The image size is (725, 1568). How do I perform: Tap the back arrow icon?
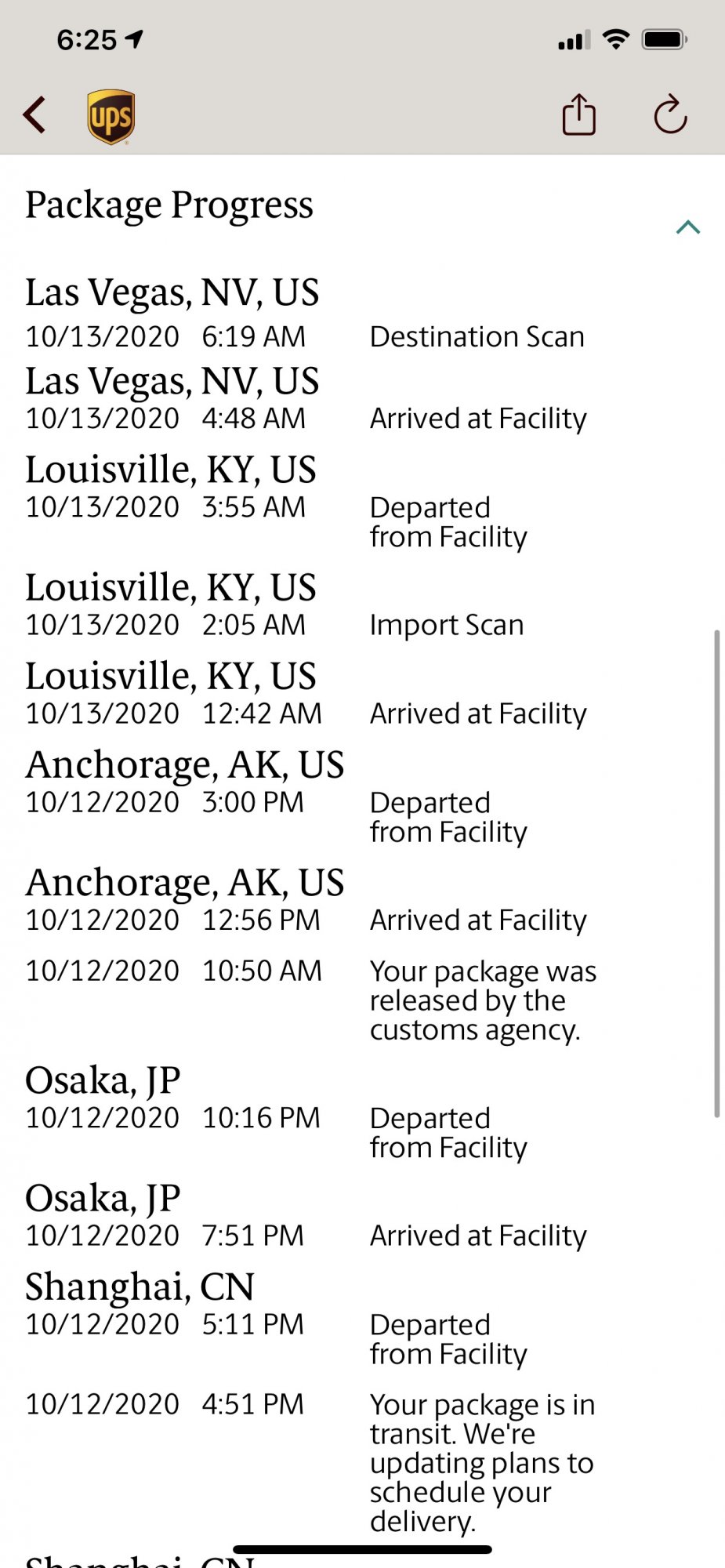[34, 115]
